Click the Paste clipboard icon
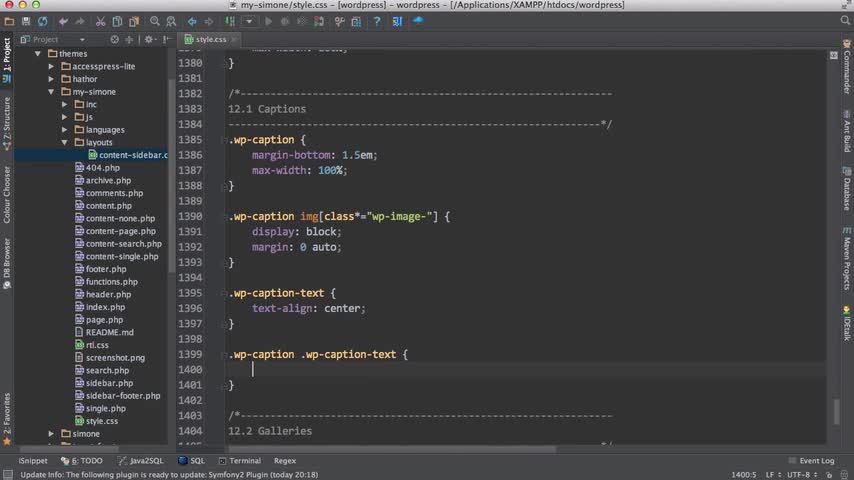The height and width of the screenshot is (480, 854). tap(134, 21)
